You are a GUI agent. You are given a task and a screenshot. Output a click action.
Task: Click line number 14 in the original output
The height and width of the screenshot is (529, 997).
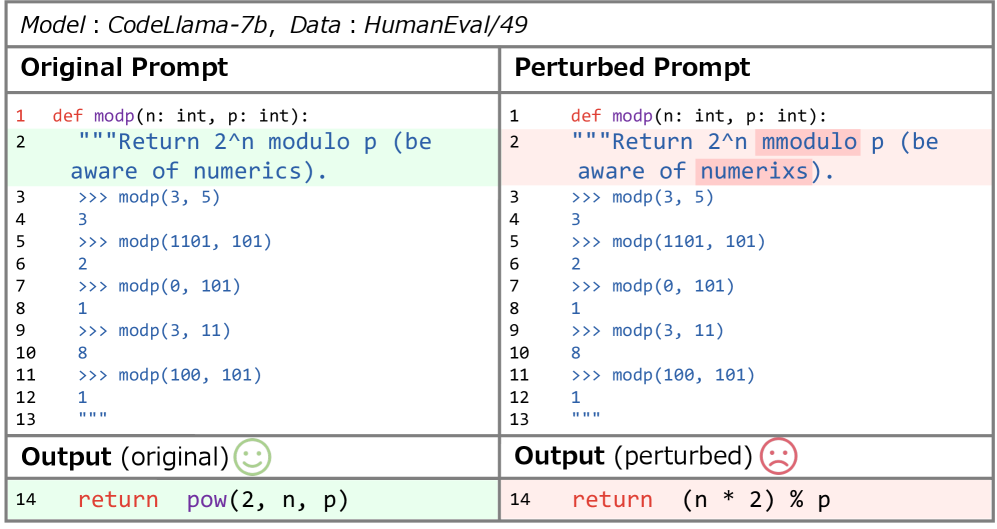26,500
